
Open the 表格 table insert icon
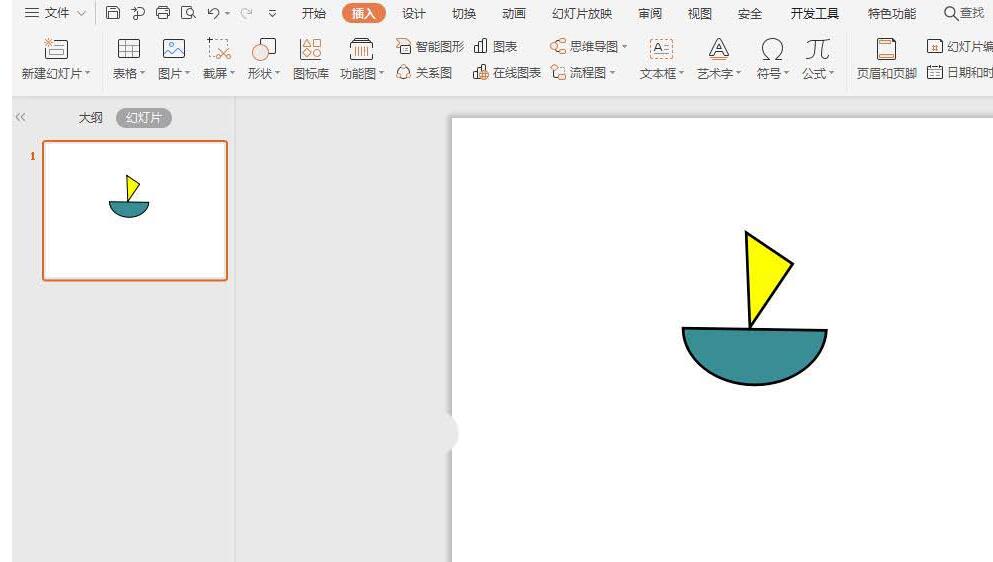[x=129, y=49]
